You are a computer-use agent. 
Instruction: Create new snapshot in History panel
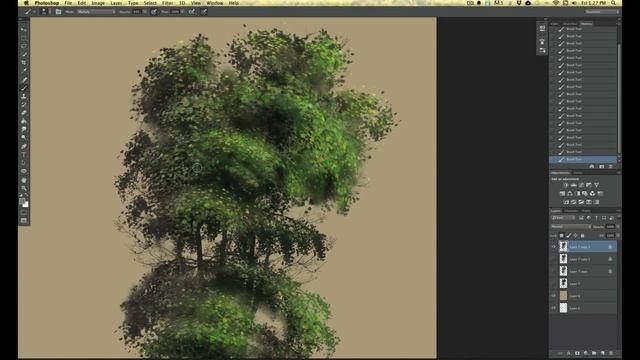[x=601, y=167]
